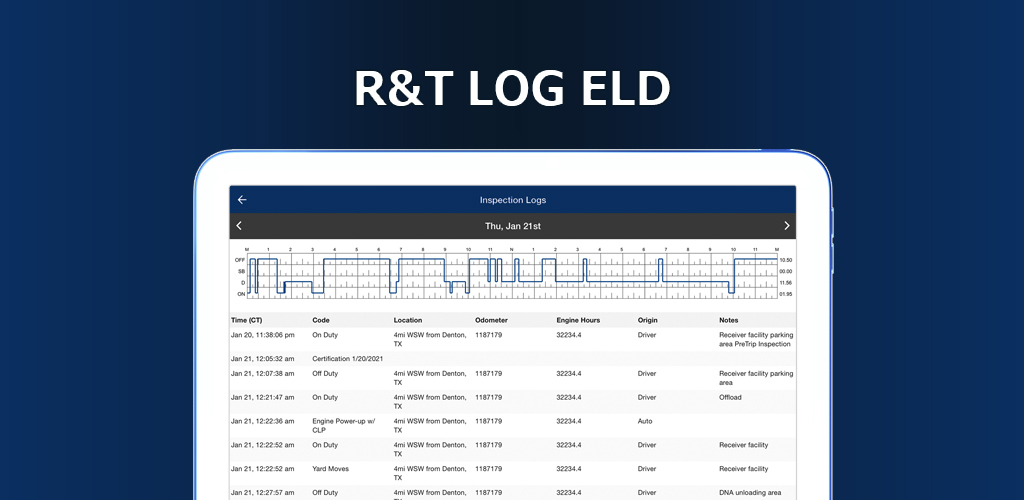Image resolution: width=1024 pixels, height=500 pixels.
Task: Click the Auto origin cell
Action: point(645,421)
